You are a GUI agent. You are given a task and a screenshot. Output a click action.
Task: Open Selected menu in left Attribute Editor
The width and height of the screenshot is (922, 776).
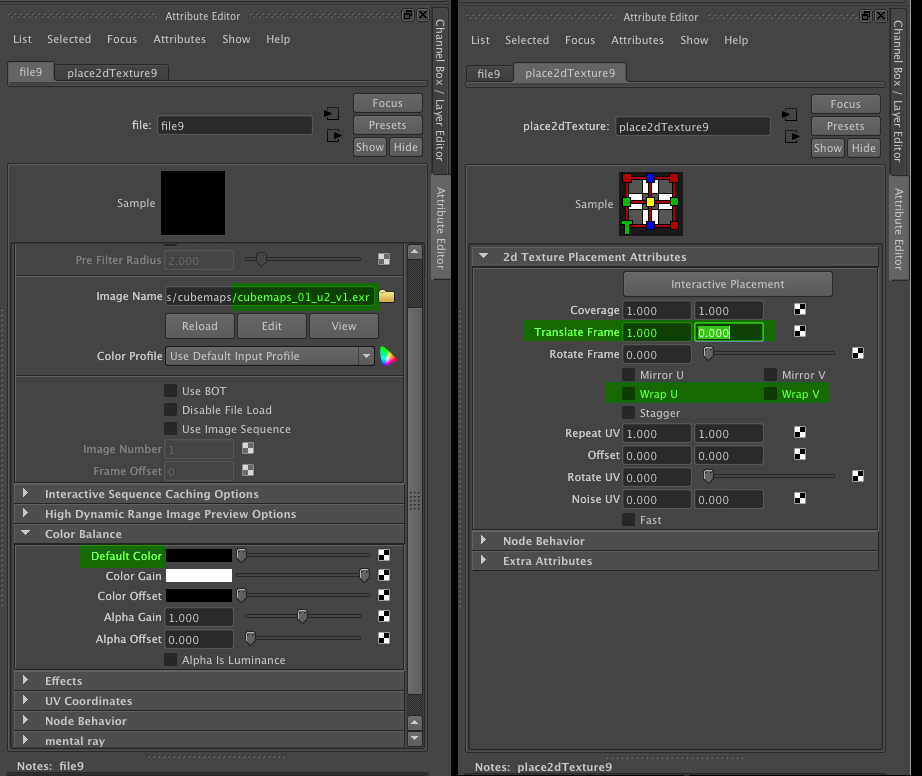coord(69,39)
